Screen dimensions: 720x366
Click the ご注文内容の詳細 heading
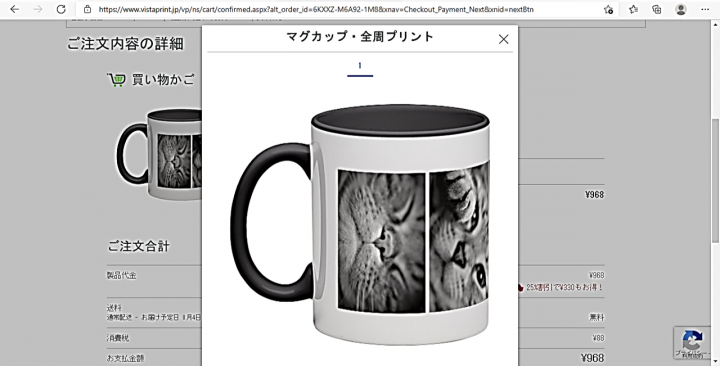125,44
